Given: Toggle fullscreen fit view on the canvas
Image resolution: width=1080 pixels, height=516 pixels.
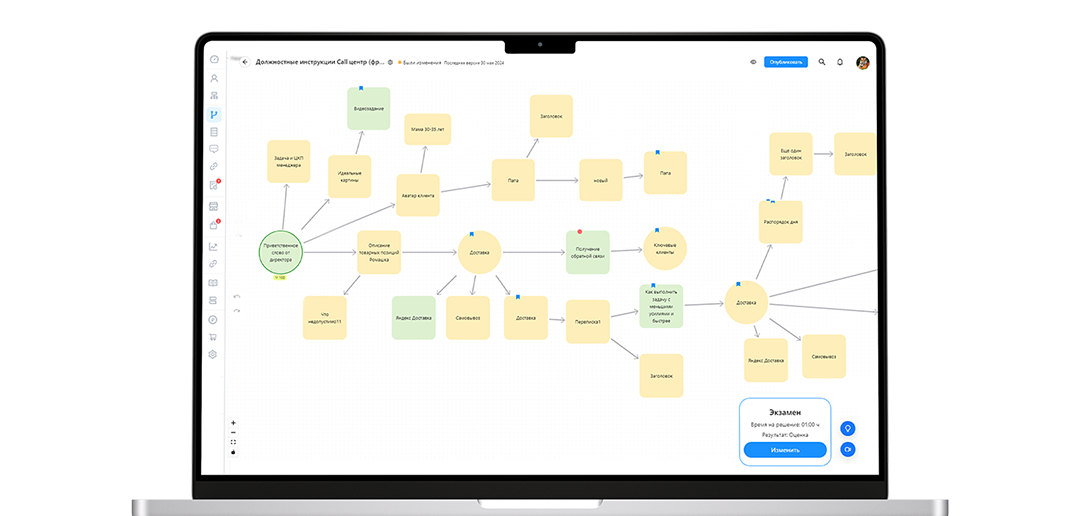Looking at the screenshot, I should coord(233,442).
